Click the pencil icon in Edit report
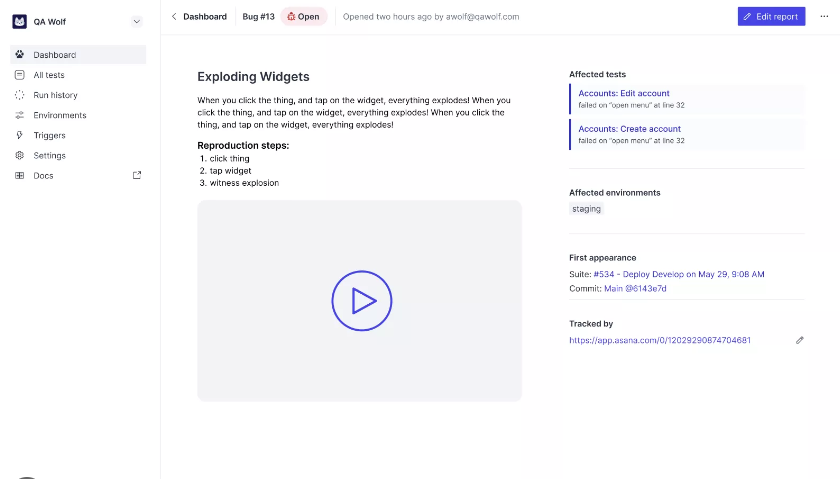Screen dimensions: 840x479 [747, 17]
